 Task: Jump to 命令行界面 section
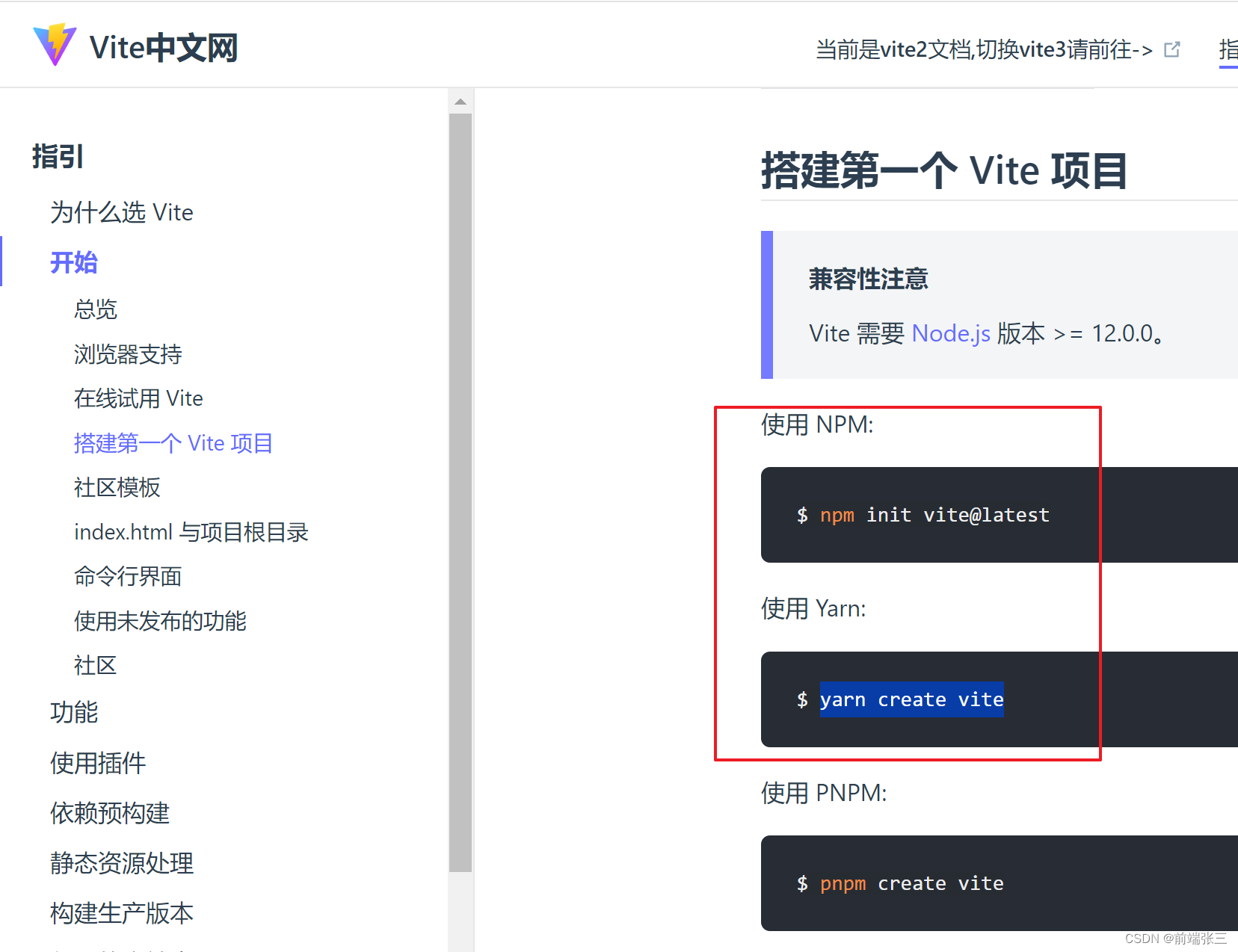[128, 576]
